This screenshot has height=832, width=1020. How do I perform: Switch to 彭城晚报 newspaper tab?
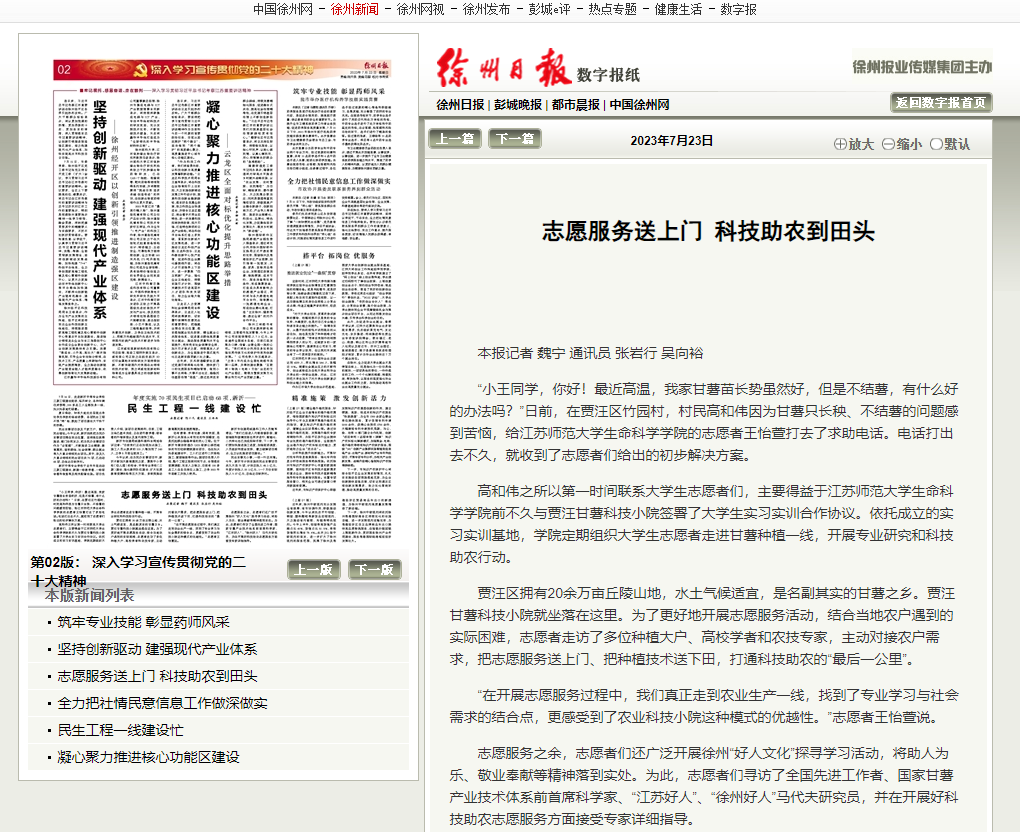517,105
